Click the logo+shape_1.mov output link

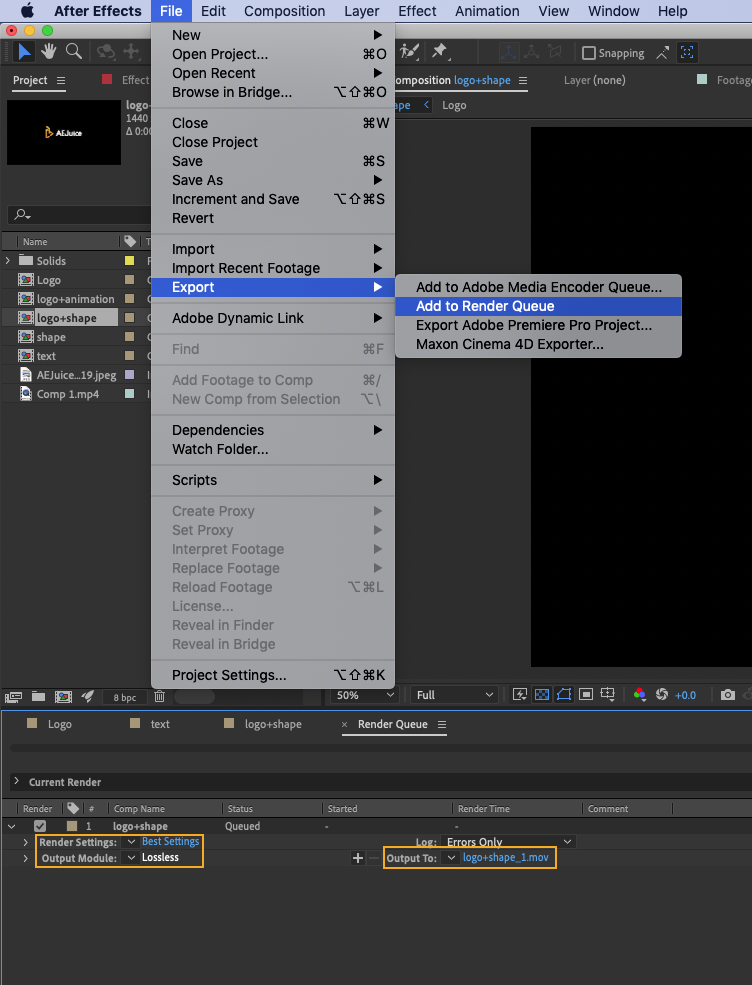pos(505,858)
